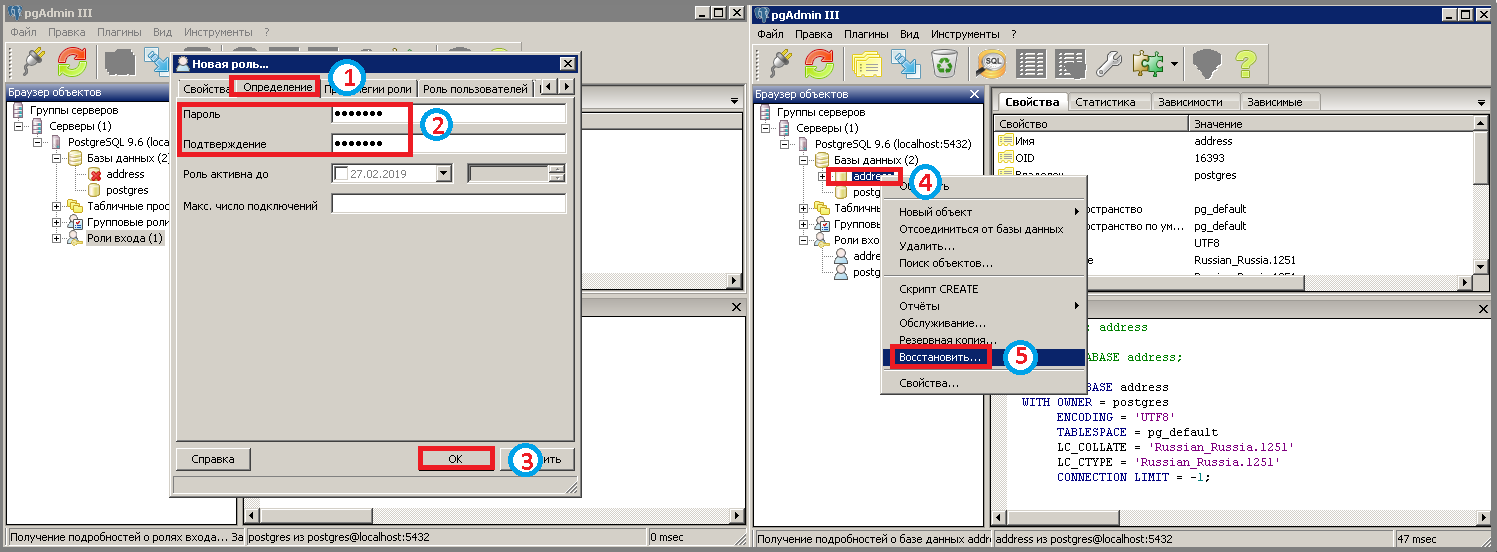Viewport: 1497px width, 552px height.
Task: Select postgres database in left window tree
Action: tap(127, 190)
